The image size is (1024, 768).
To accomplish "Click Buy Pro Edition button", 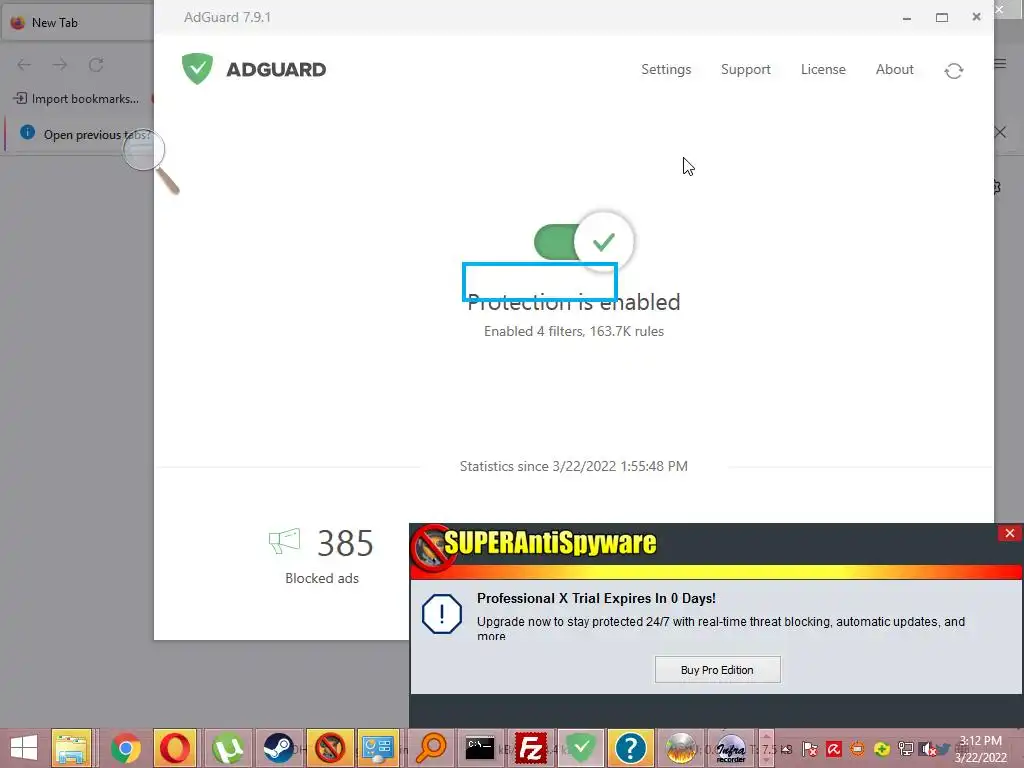I will (717, 669).
